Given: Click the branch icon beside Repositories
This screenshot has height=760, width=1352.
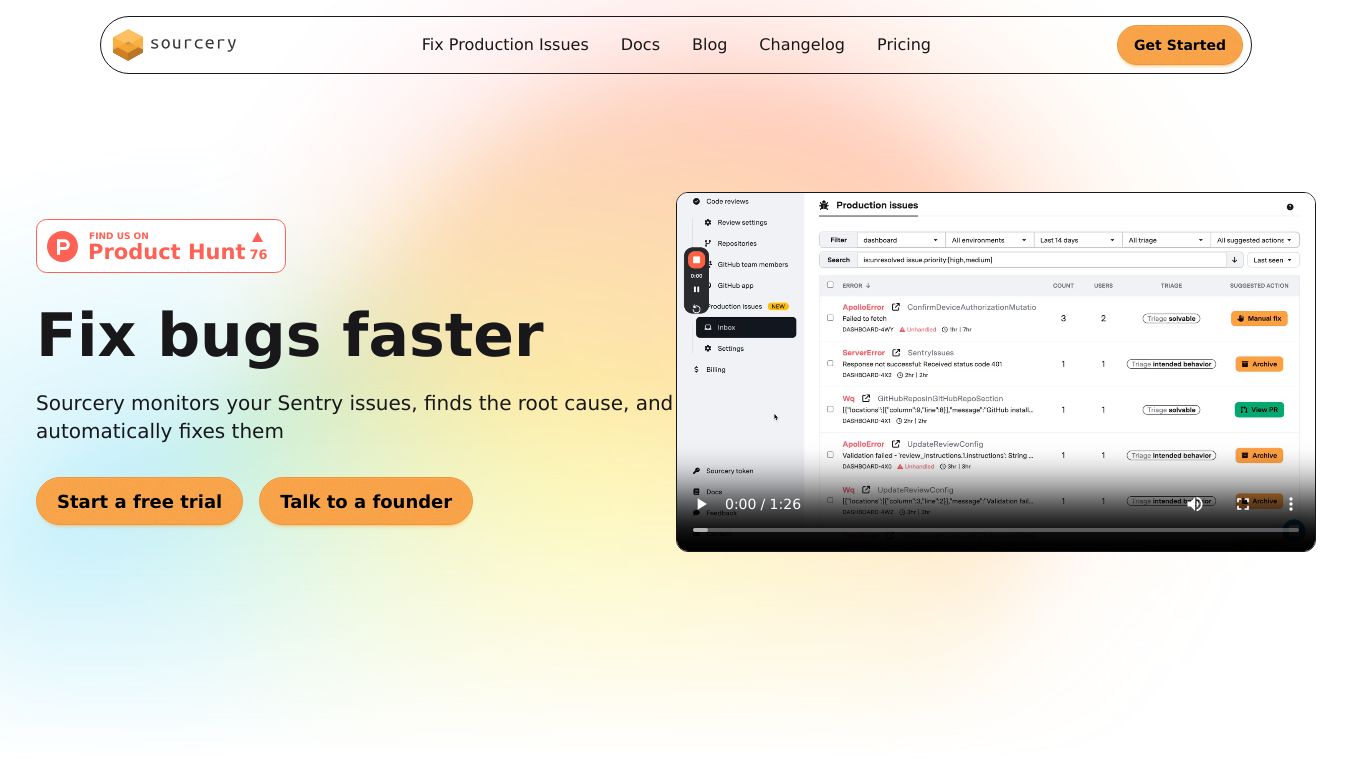Looking at the screenshot, I should click(708, 244).
